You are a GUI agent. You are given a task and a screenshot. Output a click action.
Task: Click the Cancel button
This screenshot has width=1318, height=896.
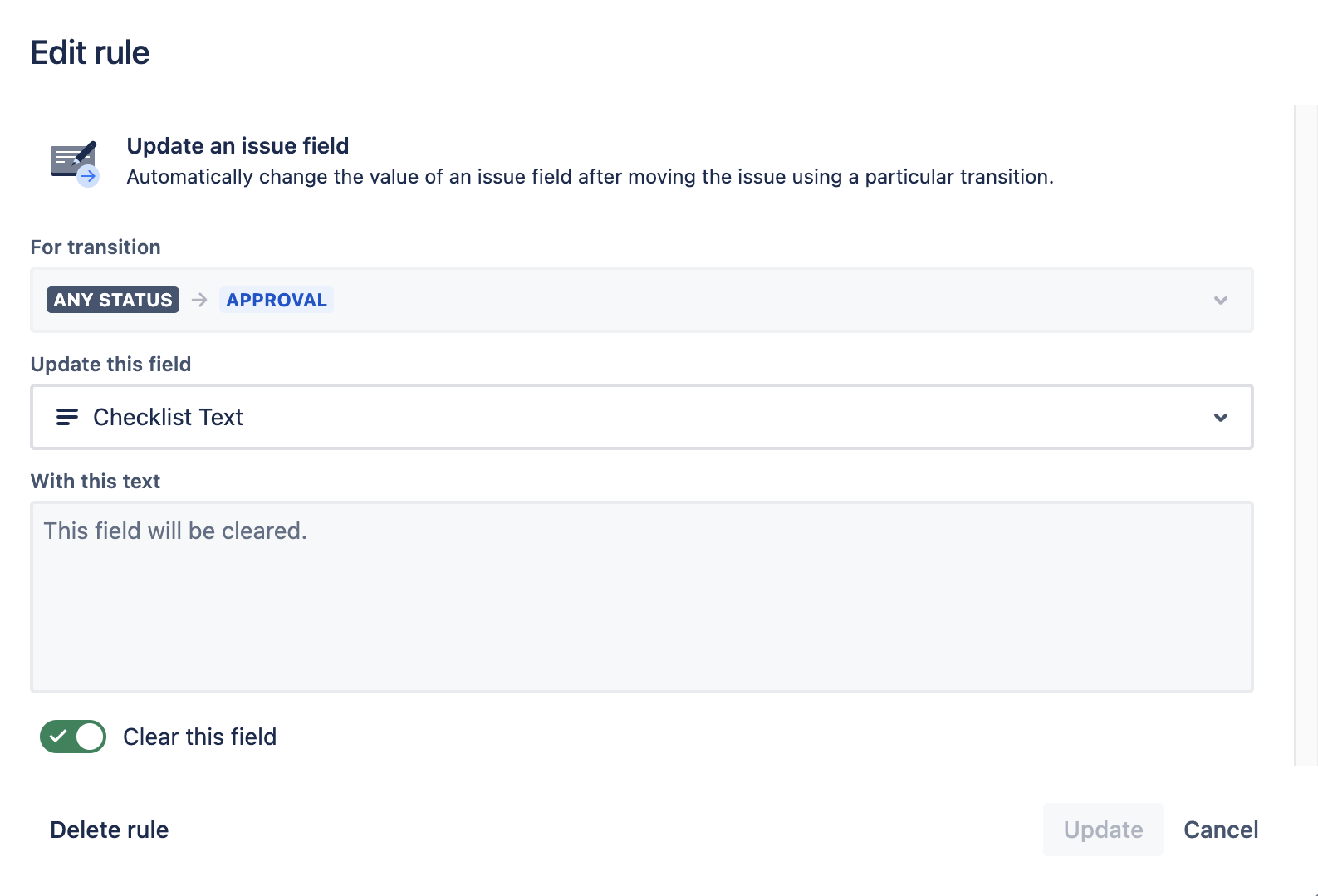[1220, 830]
